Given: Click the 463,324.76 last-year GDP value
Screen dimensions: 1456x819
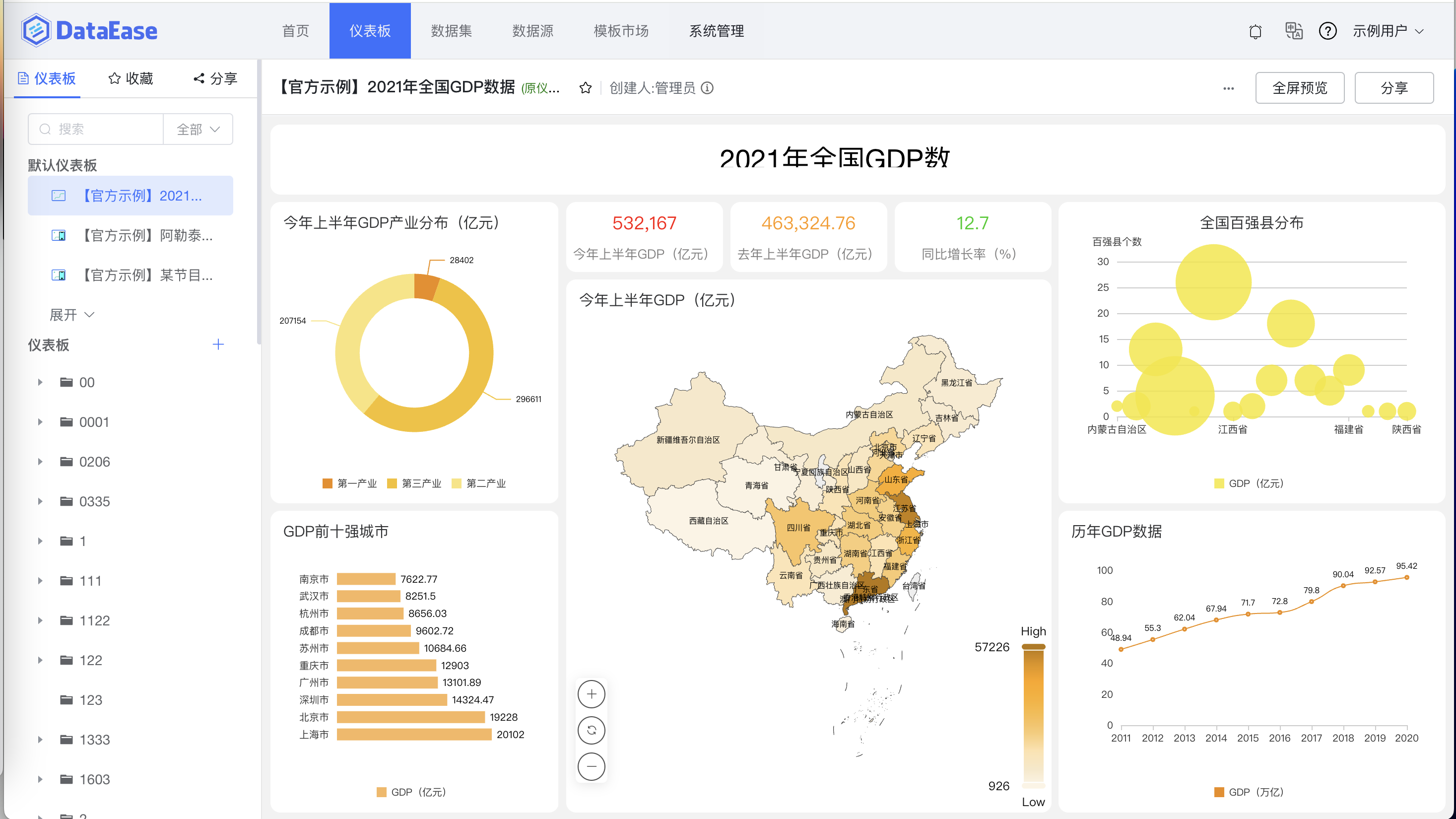Looking at the screenshot, I should [808, 223].
